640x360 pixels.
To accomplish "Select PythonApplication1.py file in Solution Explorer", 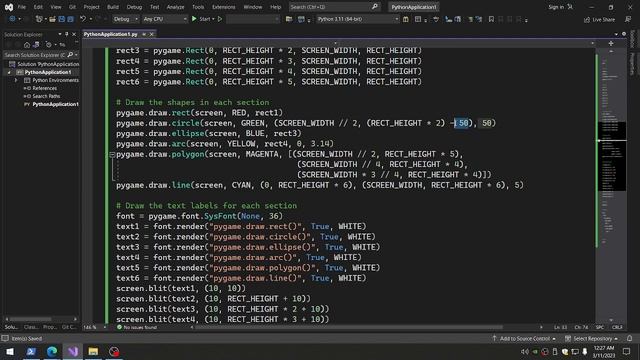I will pyautogui.click(x=56, y=104).
